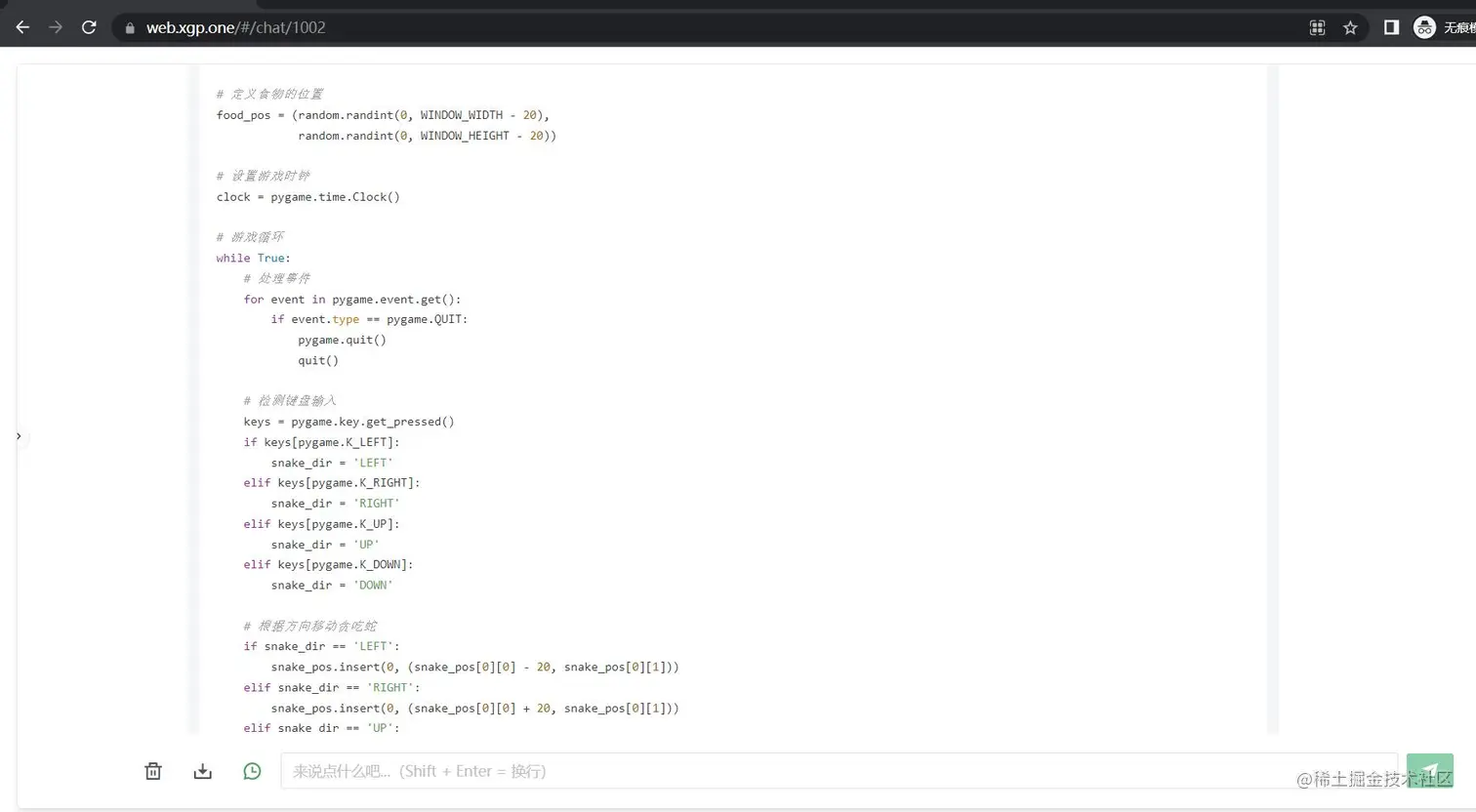
Task: Click 'if keys[pygame.K_LEFT]:' line
Action: point(321,442)
